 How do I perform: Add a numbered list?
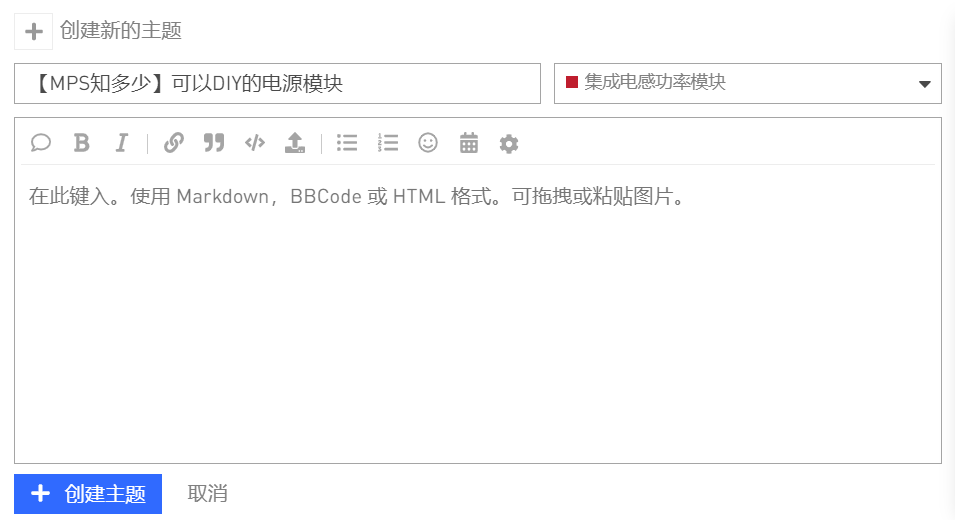tap(387, 143)
